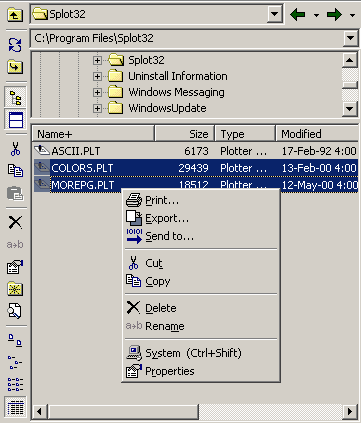The image size is (361, 423).
Task: Click the refresh arrows icon in sidebar
Action: pyautogui.click(x=15, y=45)
